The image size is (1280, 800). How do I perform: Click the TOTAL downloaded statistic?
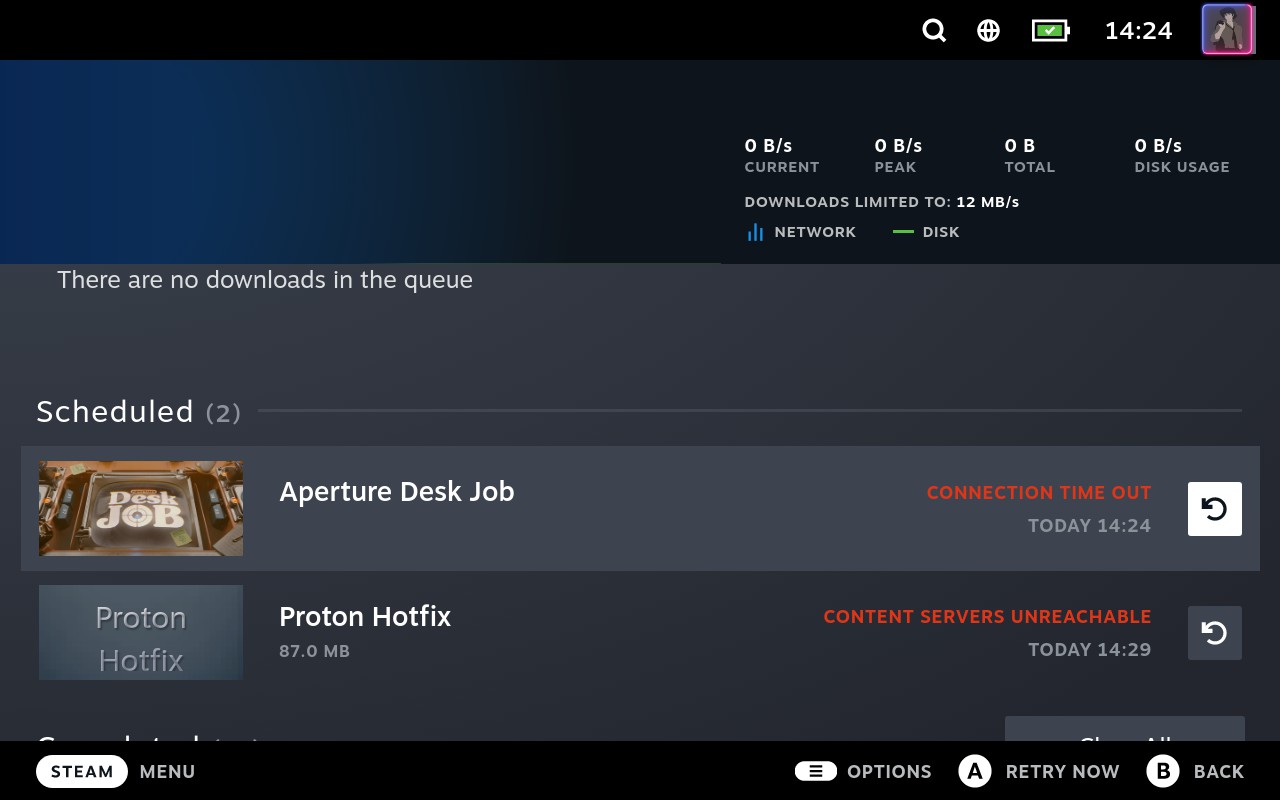pyautogui.click(x=1030, y=156)
